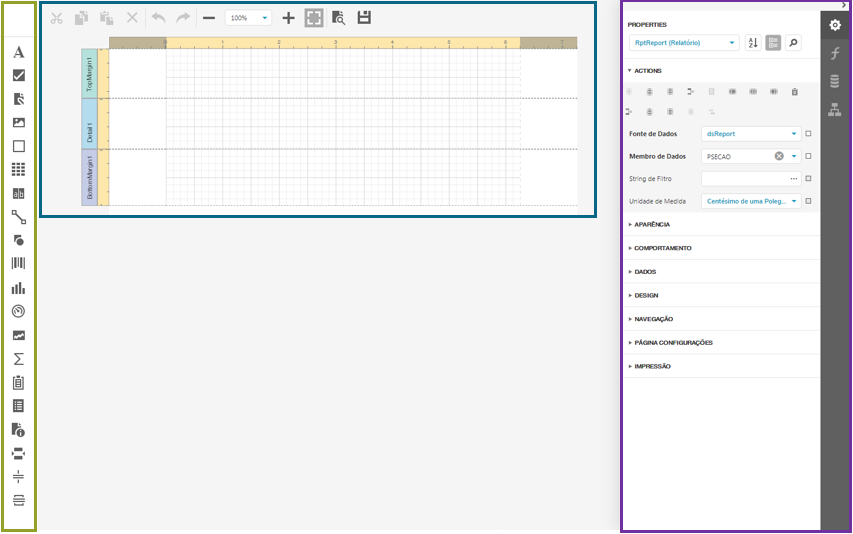The height and width of the screenshot is (534, 853).
Task: Click the square marker beside Membro de Dados
Action: coord(808,157)
